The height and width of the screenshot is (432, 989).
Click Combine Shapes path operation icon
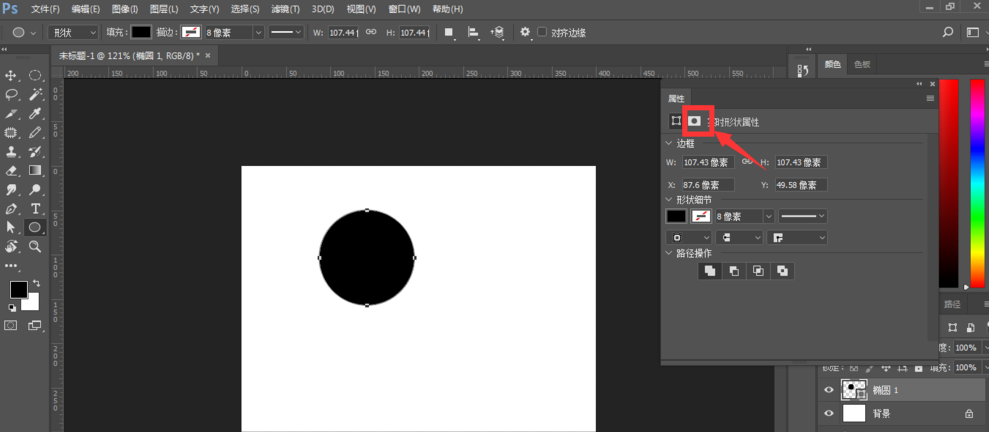[x=710, y=271]
